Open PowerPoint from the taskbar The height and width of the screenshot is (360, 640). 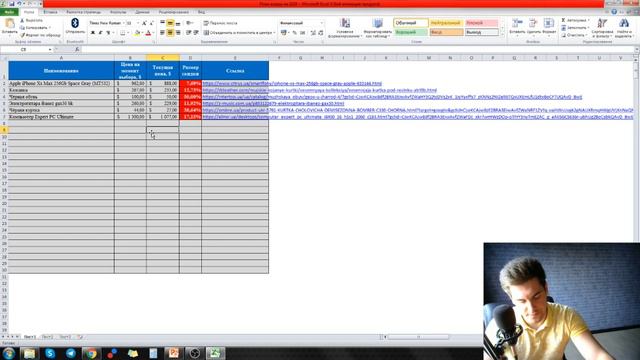point(174,353)
